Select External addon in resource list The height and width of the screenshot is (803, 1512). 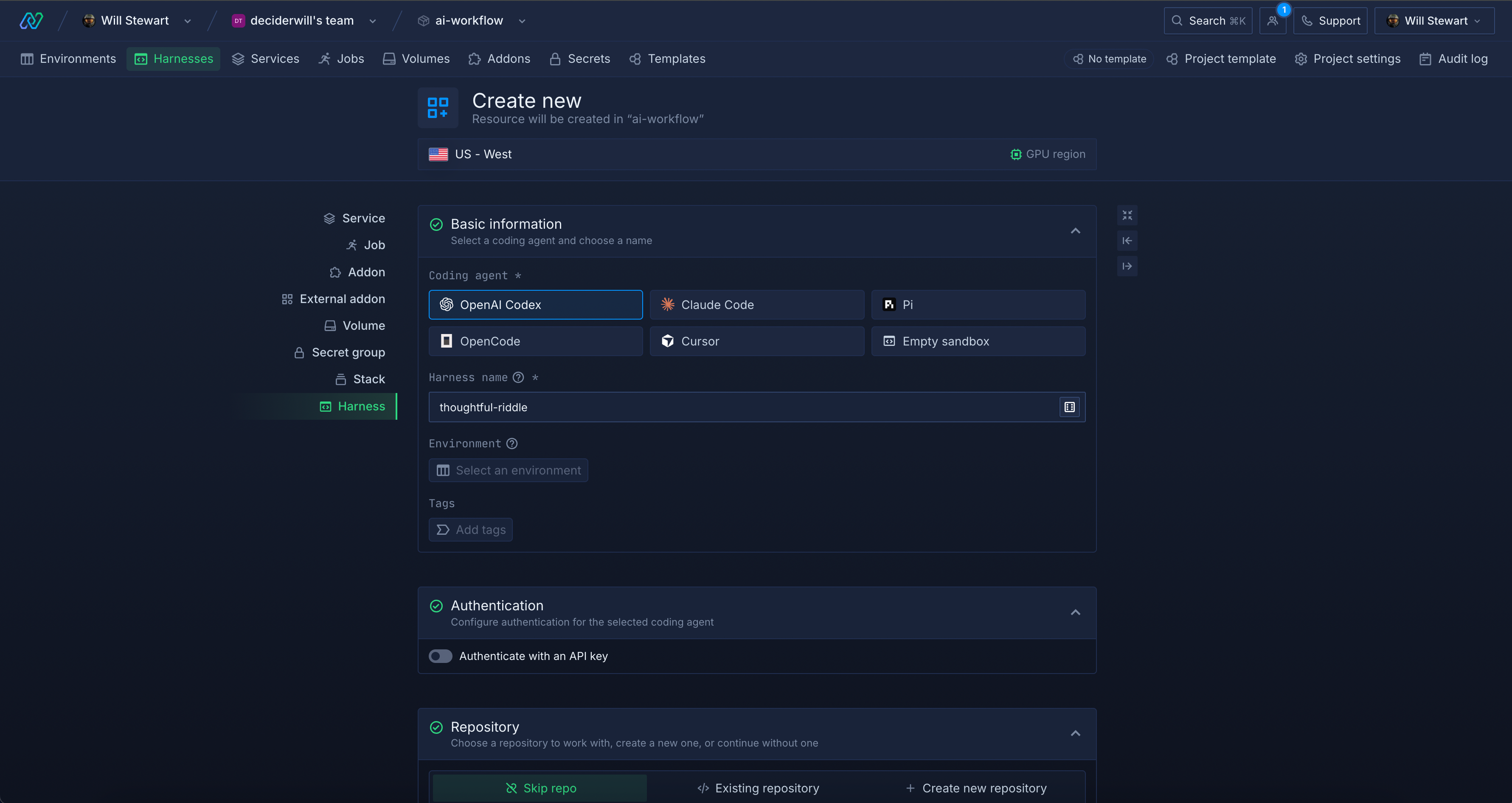[x=333, y=299]
